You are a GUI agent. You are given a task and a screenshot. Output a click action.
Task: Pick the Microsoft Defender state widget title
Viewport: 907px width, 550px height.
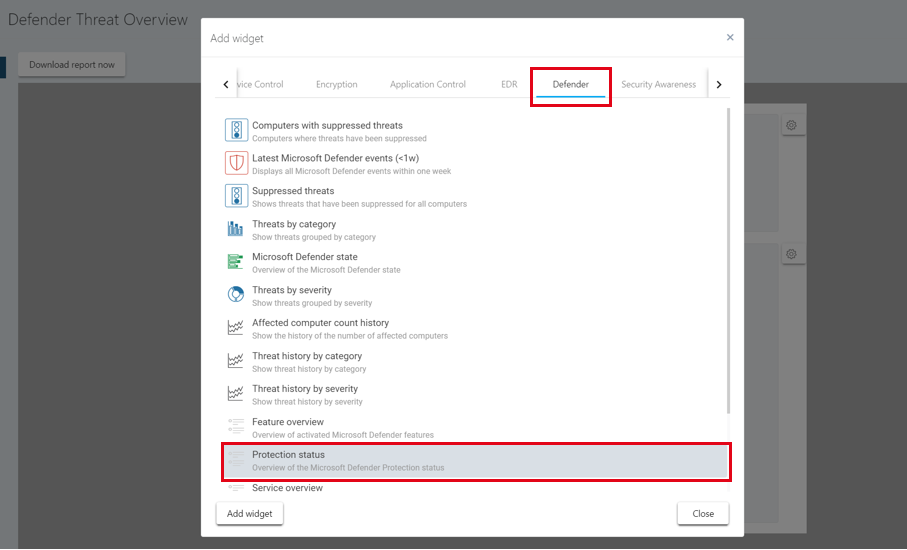tap(305, 257)
